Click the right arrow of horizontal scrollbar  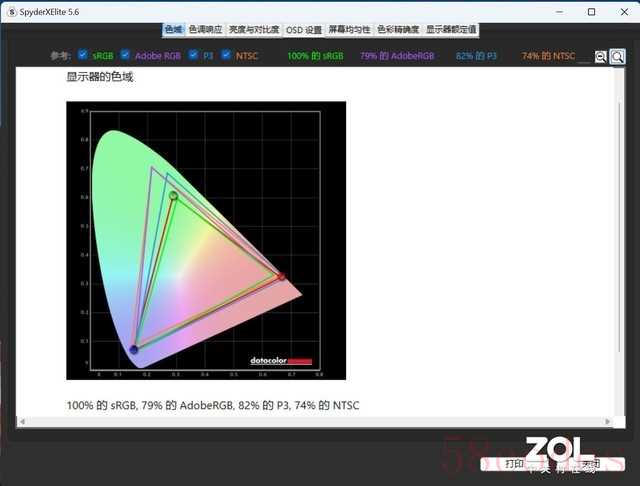pos(608,421)
